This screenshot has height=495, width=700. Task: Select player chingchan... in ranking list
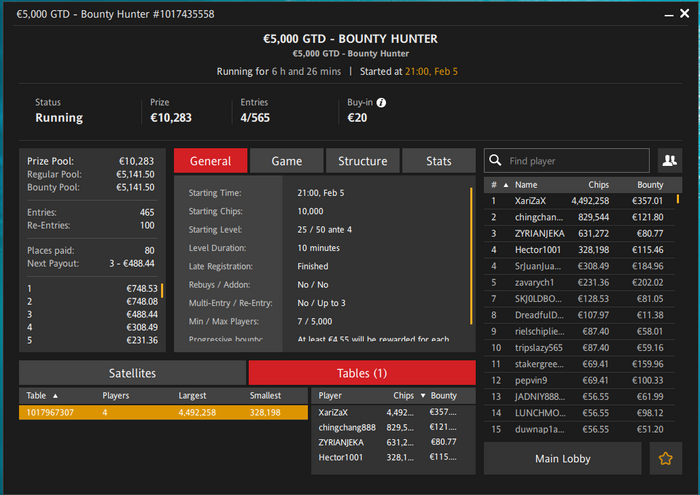[579, 217]
